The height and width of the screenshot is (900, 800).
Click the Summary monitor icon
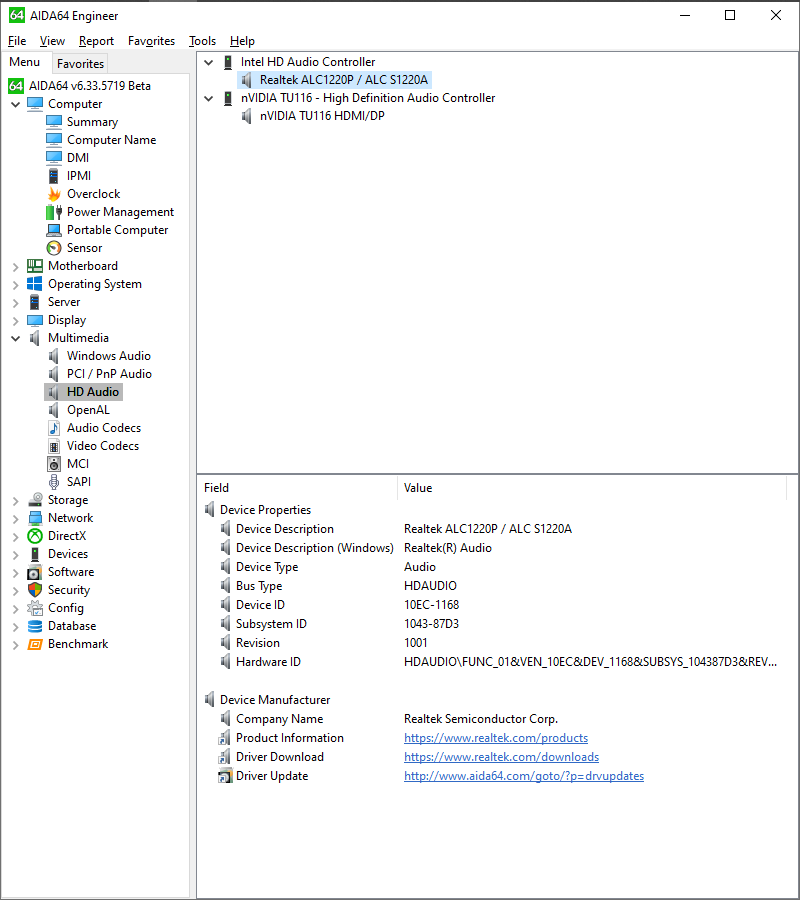[x=54, y=122]
